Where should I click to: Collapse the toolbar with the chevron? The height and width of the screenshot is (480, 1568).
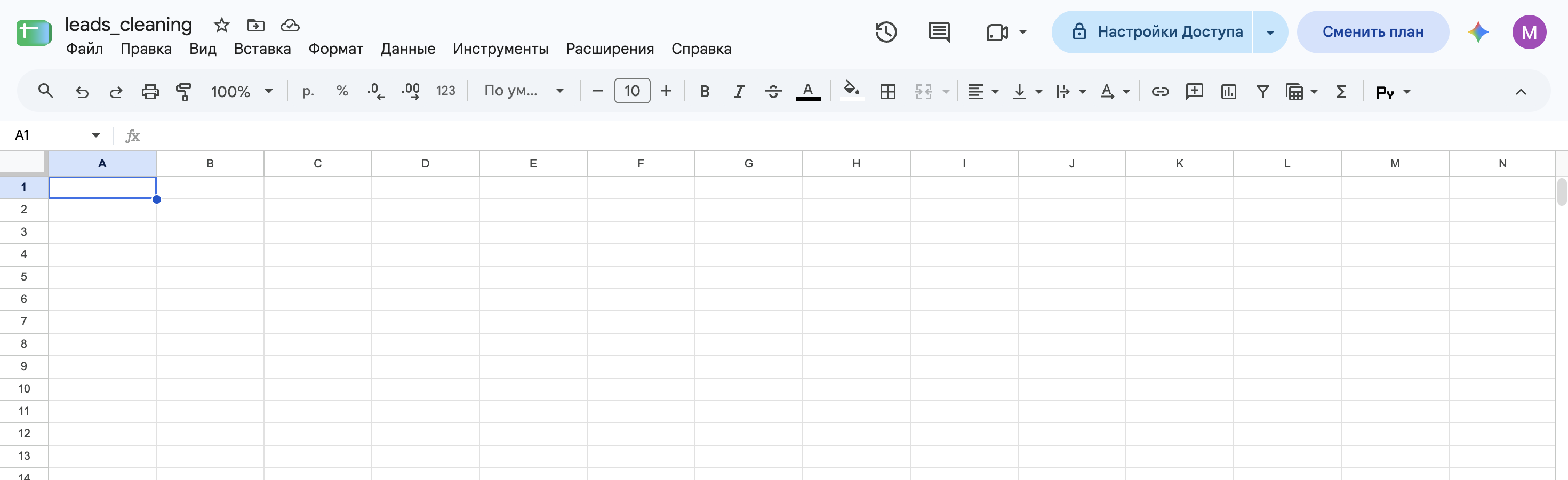tap(1521, 91)
